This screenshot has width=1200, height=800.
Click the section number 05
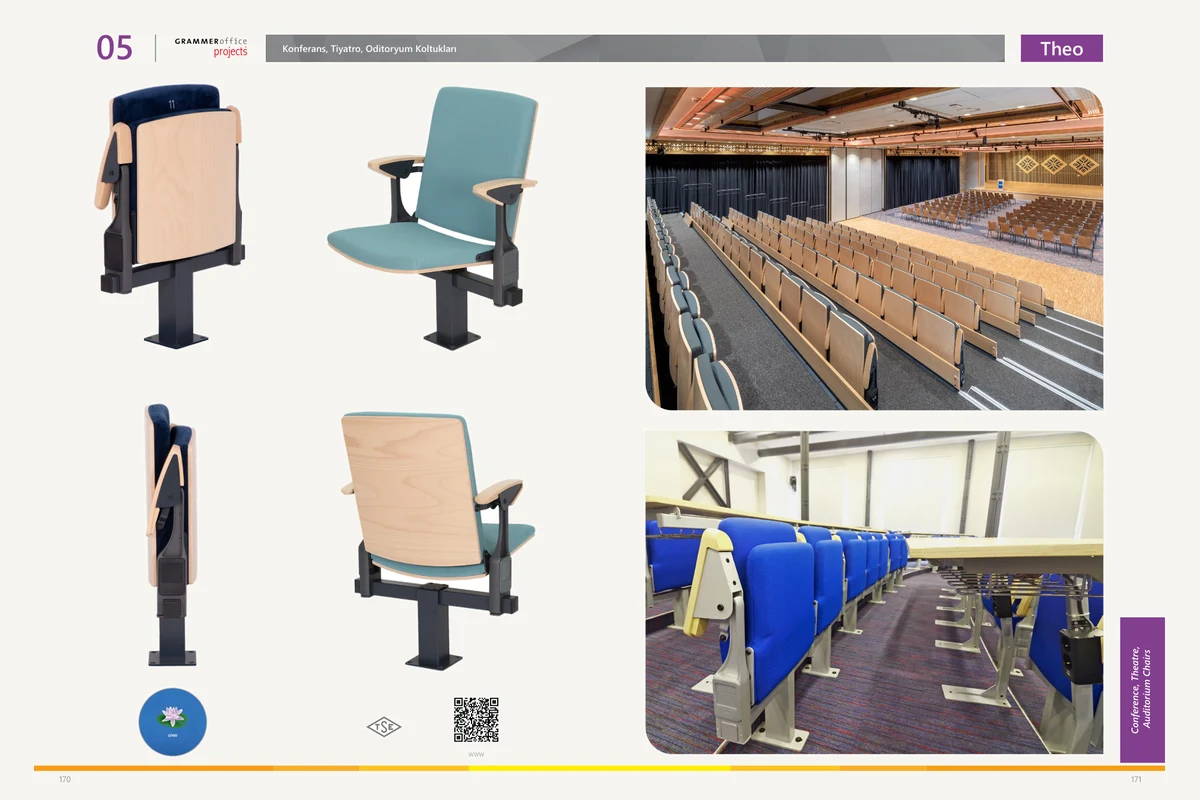tap(115, 48)
